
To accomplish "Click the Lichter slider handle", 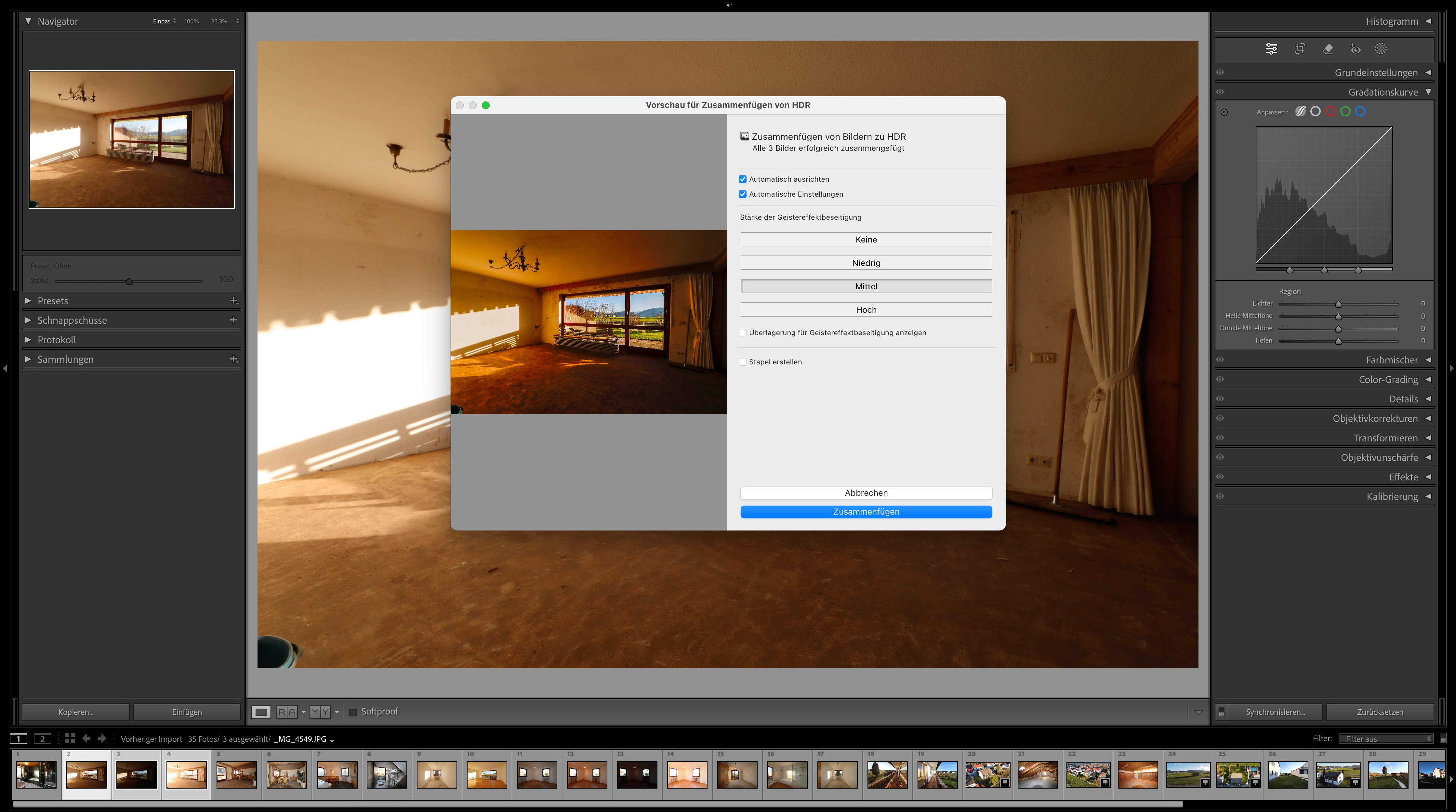I will coord(1338,304).
